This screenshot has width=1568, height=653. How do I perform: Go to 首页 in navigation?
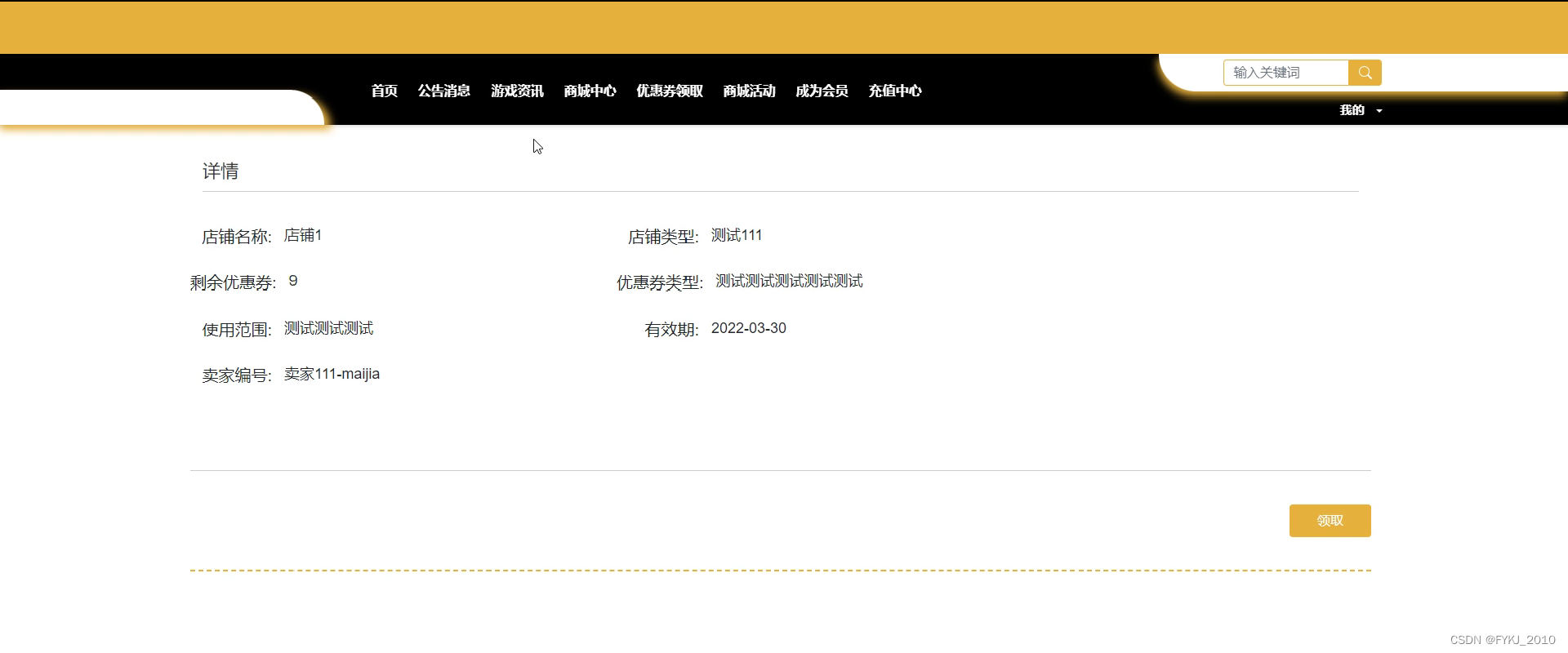click(x=384, y=91)
